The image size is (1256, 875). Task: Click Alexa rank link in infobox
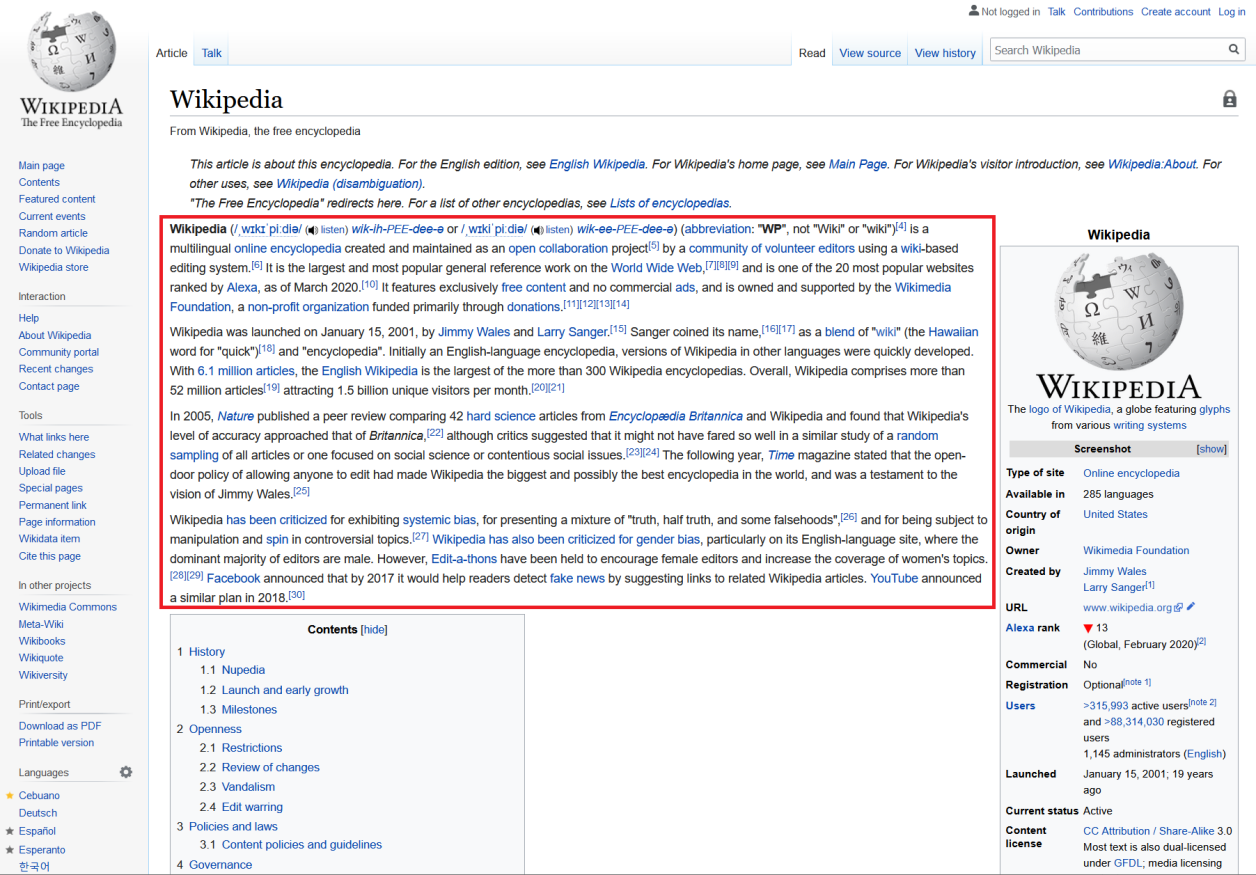[x=1020, y=628]
